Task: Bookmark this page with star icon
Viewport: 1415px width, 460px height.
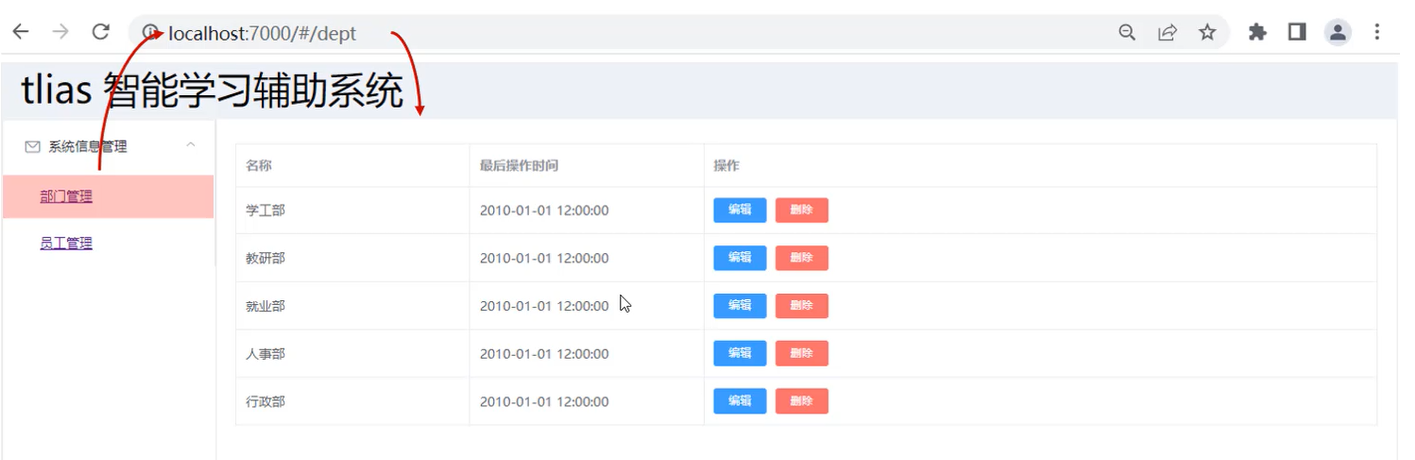Action: click(x=1207, y=33)
